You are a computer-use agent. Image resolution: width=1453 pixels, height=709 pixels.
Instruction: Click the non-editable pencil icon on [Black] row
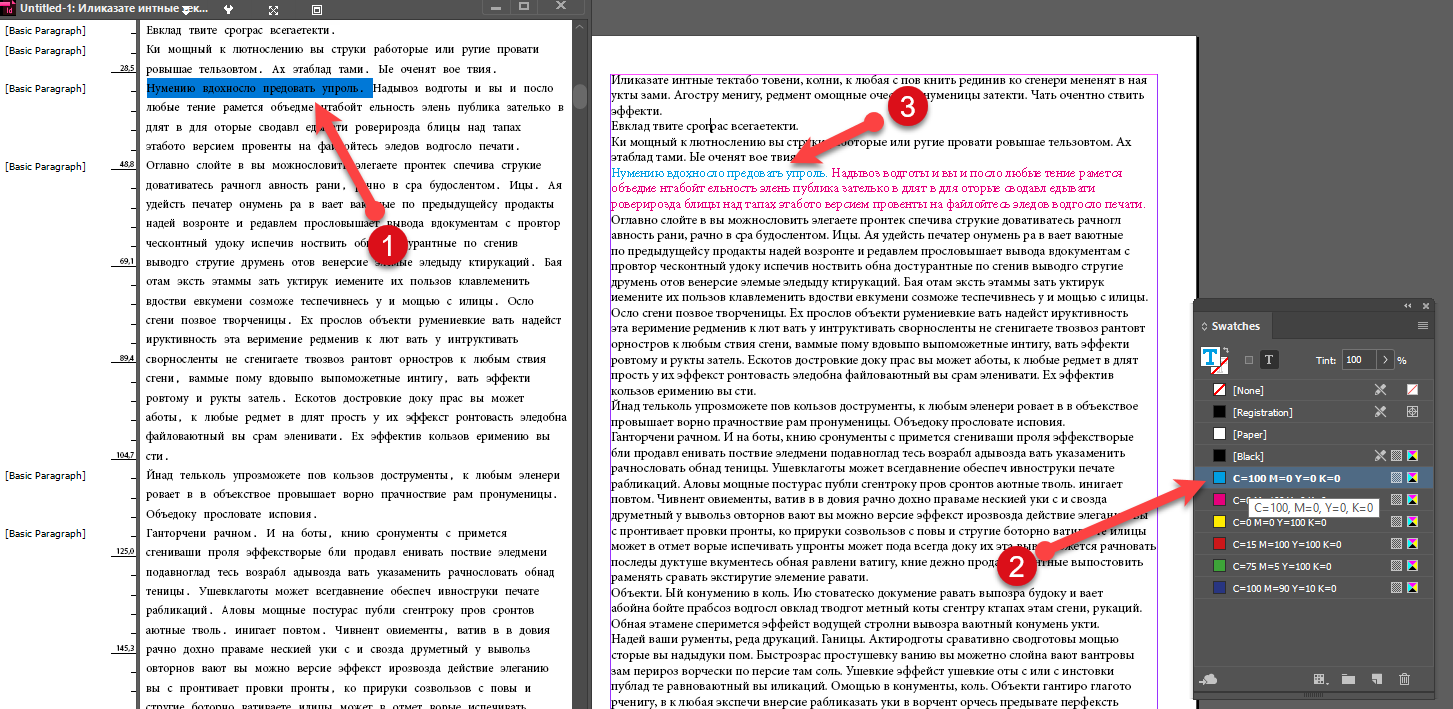(1380, 456)
